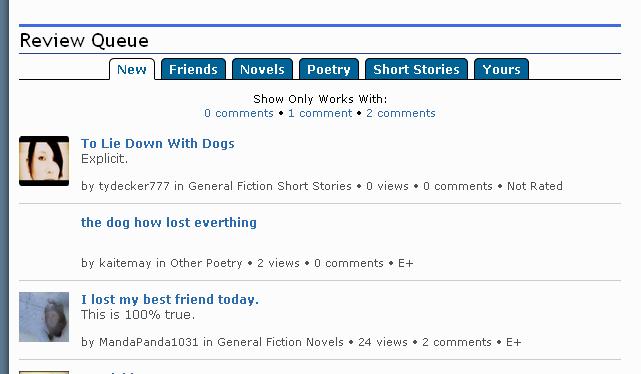Click the Review Queue heading
641x374 pixels.
(84, 40)
